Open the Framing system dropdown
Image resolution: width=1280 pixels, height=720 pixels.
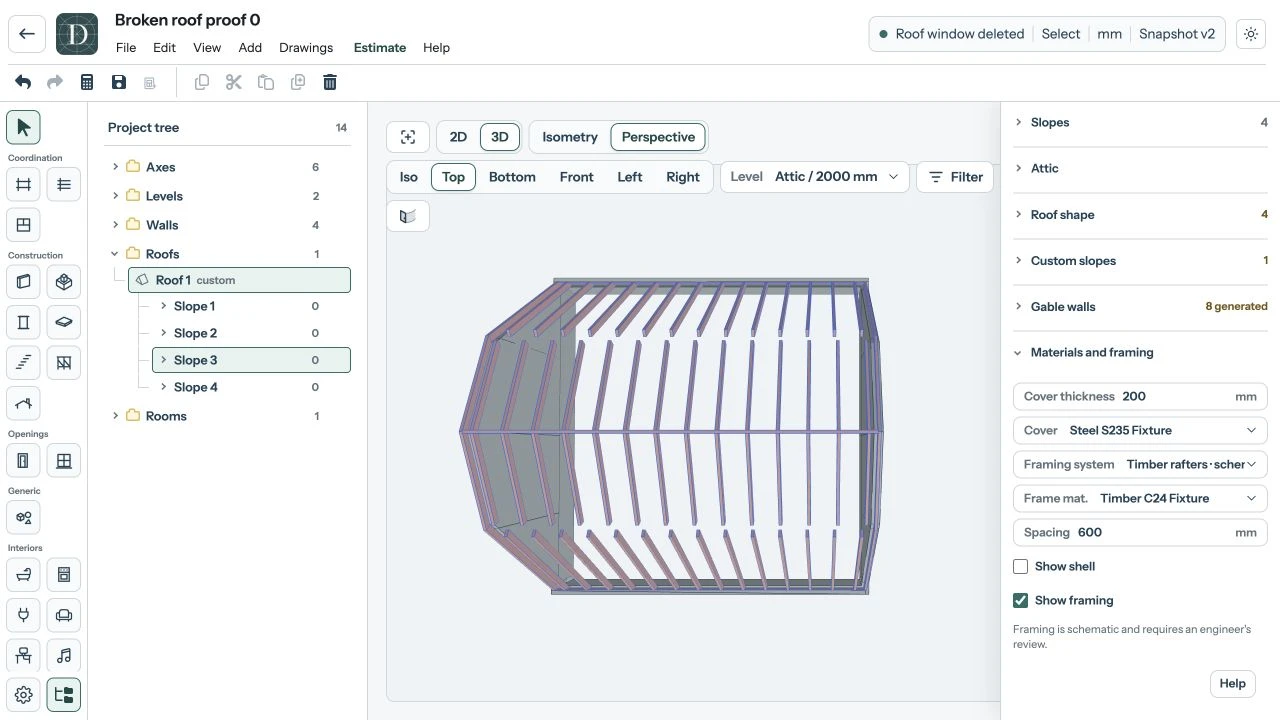(x=1140, y=464)
